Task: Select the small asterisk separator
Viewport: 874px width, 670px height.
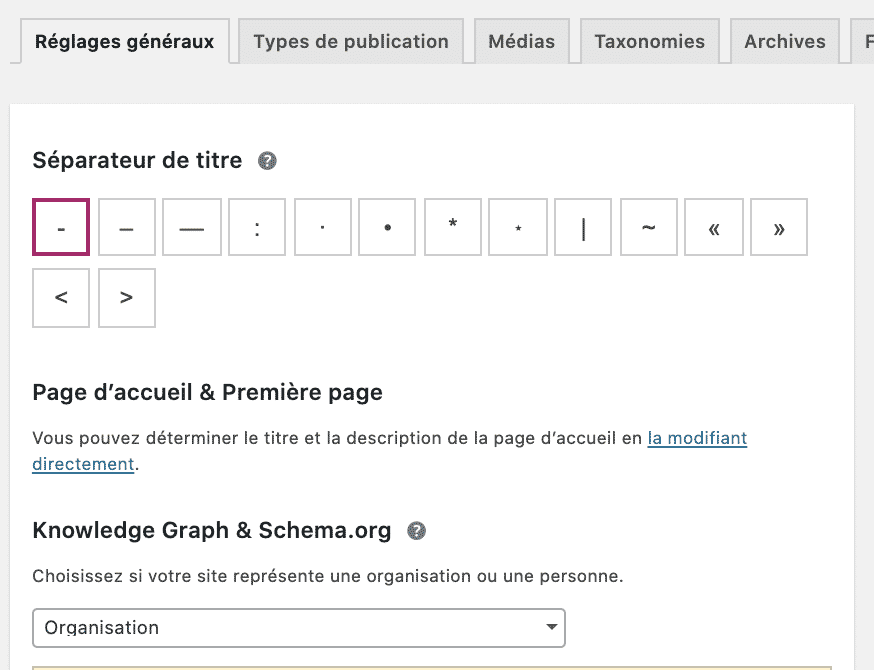Action: click(x=517, y=227)
